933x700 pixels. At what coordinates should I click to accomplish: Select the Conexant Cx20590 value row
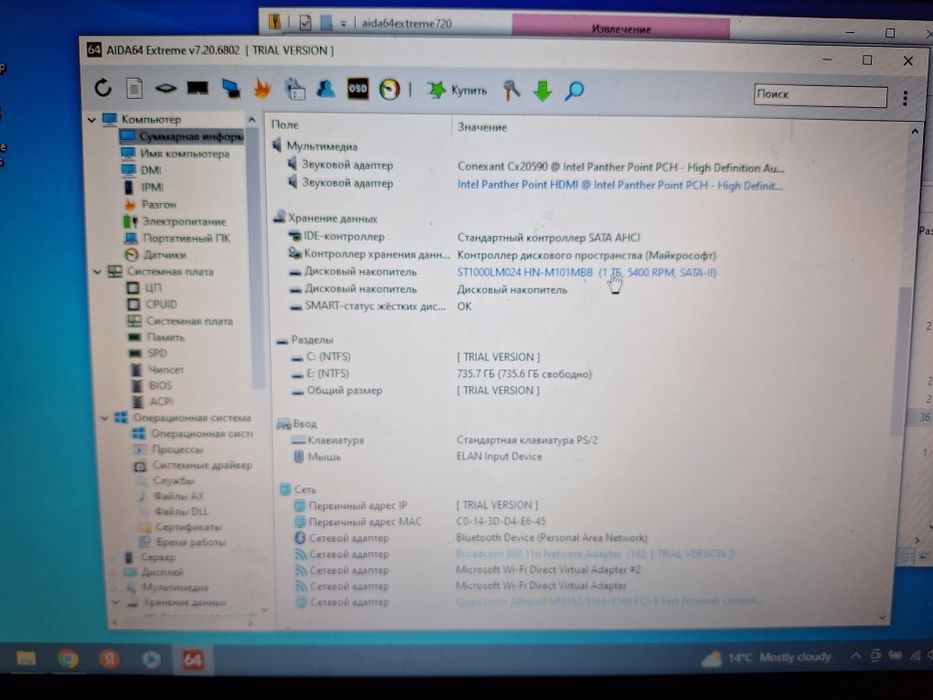point(621,167)
